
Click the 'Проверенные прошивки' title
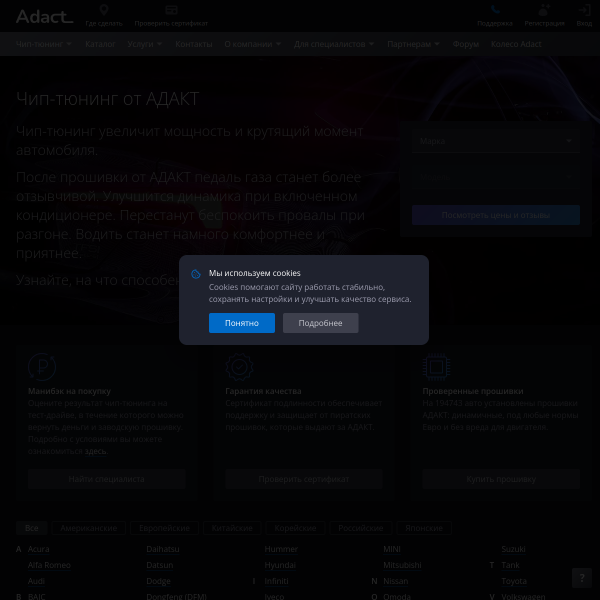pos(473,391)
